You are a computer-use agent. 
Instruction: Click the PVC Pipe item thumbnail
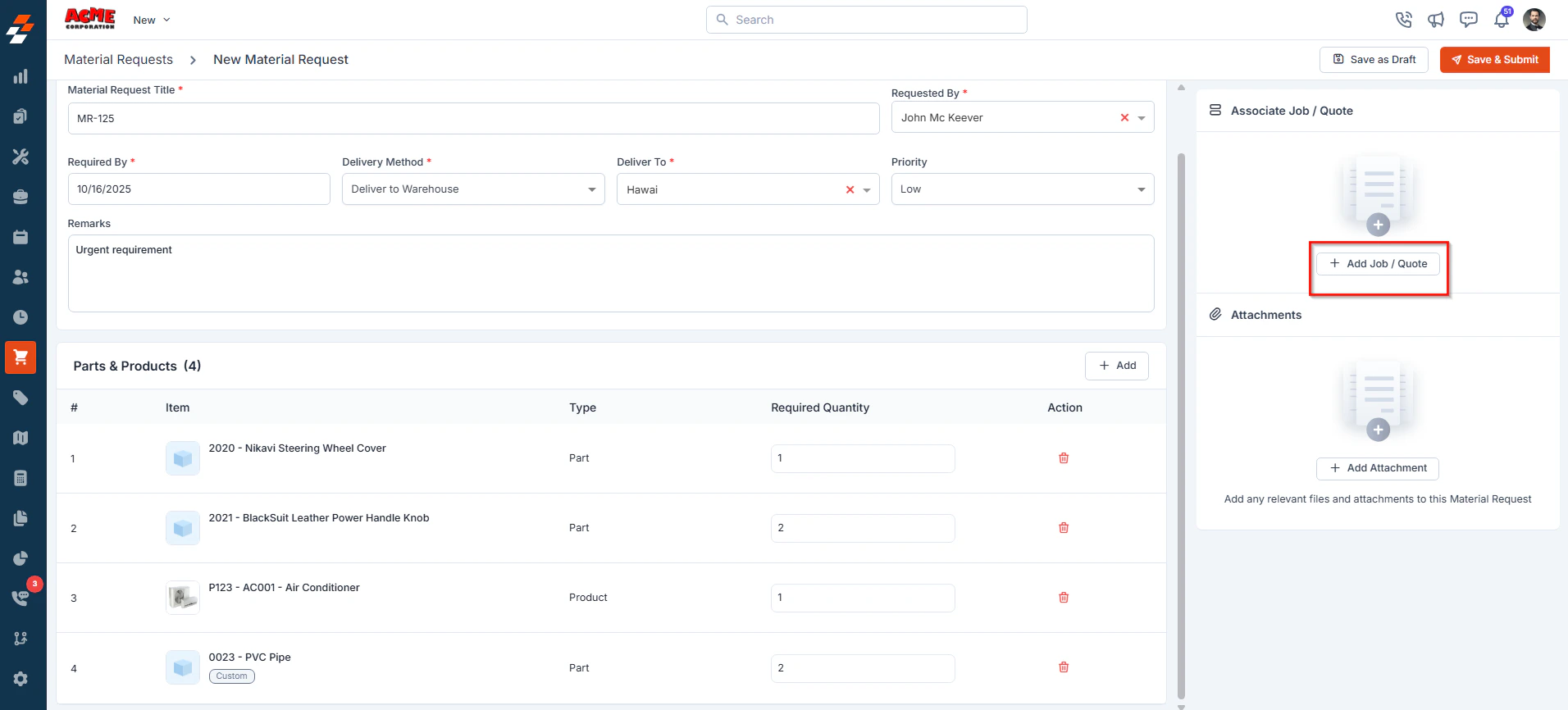click(183, 667)
